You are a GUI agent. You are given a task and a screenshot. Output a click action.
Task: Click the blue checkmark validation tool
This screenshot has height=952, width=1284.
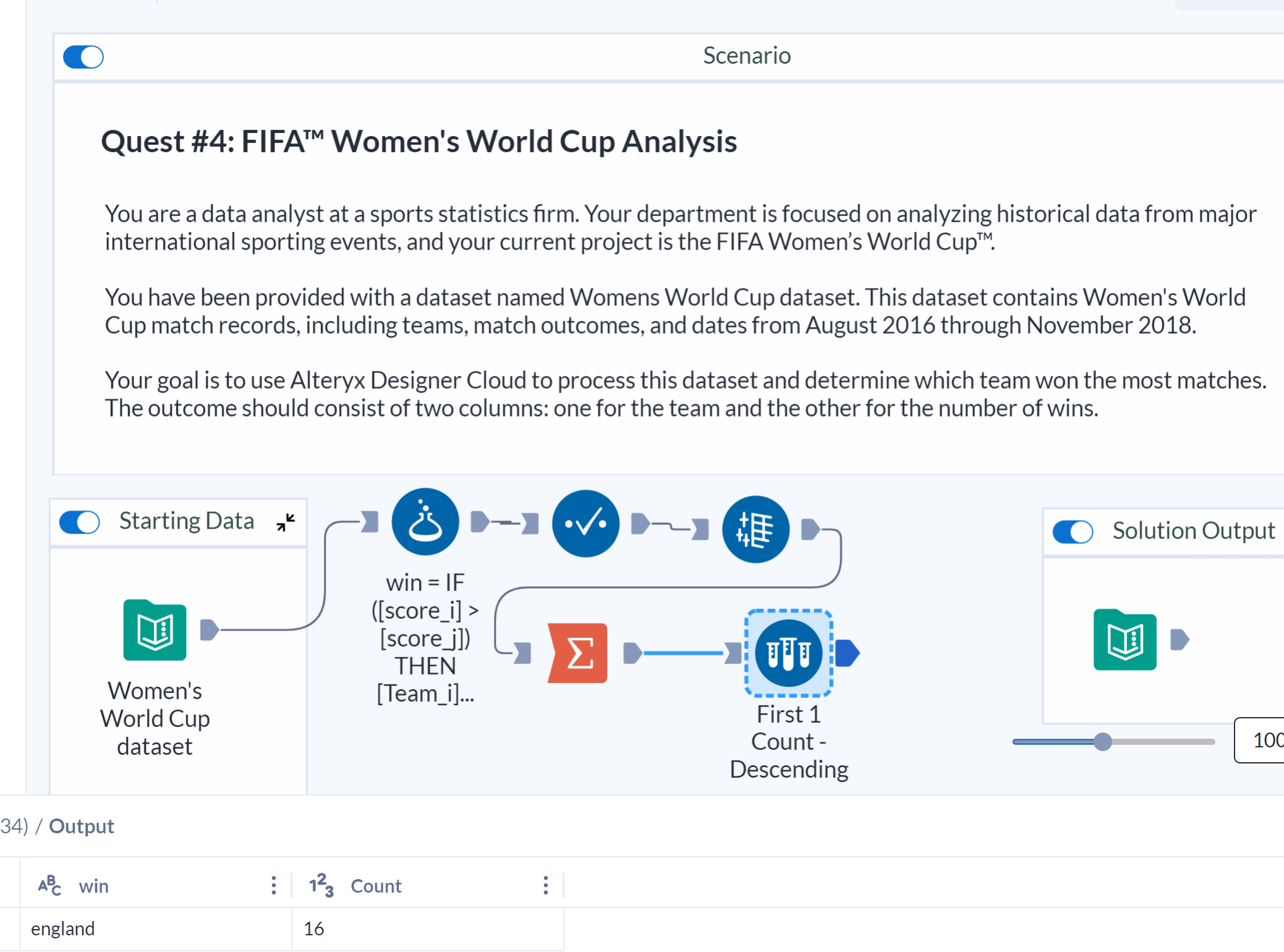pyautogui.click(x=585, y=522)
